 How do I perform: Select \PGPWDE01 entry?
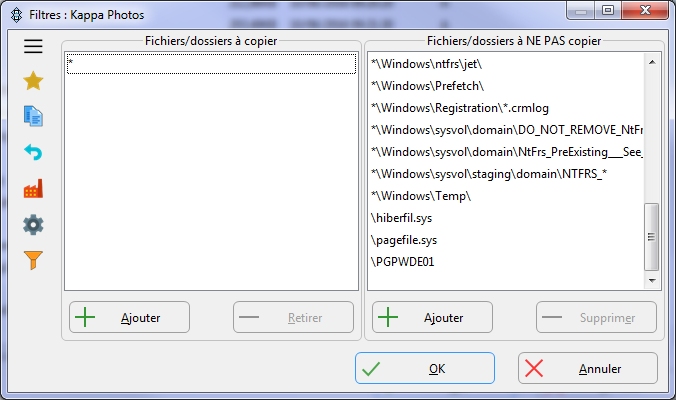(x=506, y=262)
